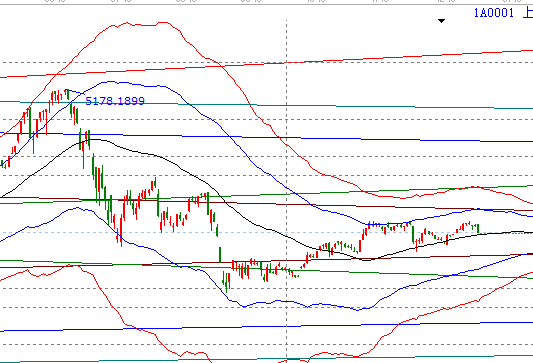The height and width of the screenshot is (363, 533).
Task: Click the tall isolated green gap-down candle
Action: click(220, 254)
